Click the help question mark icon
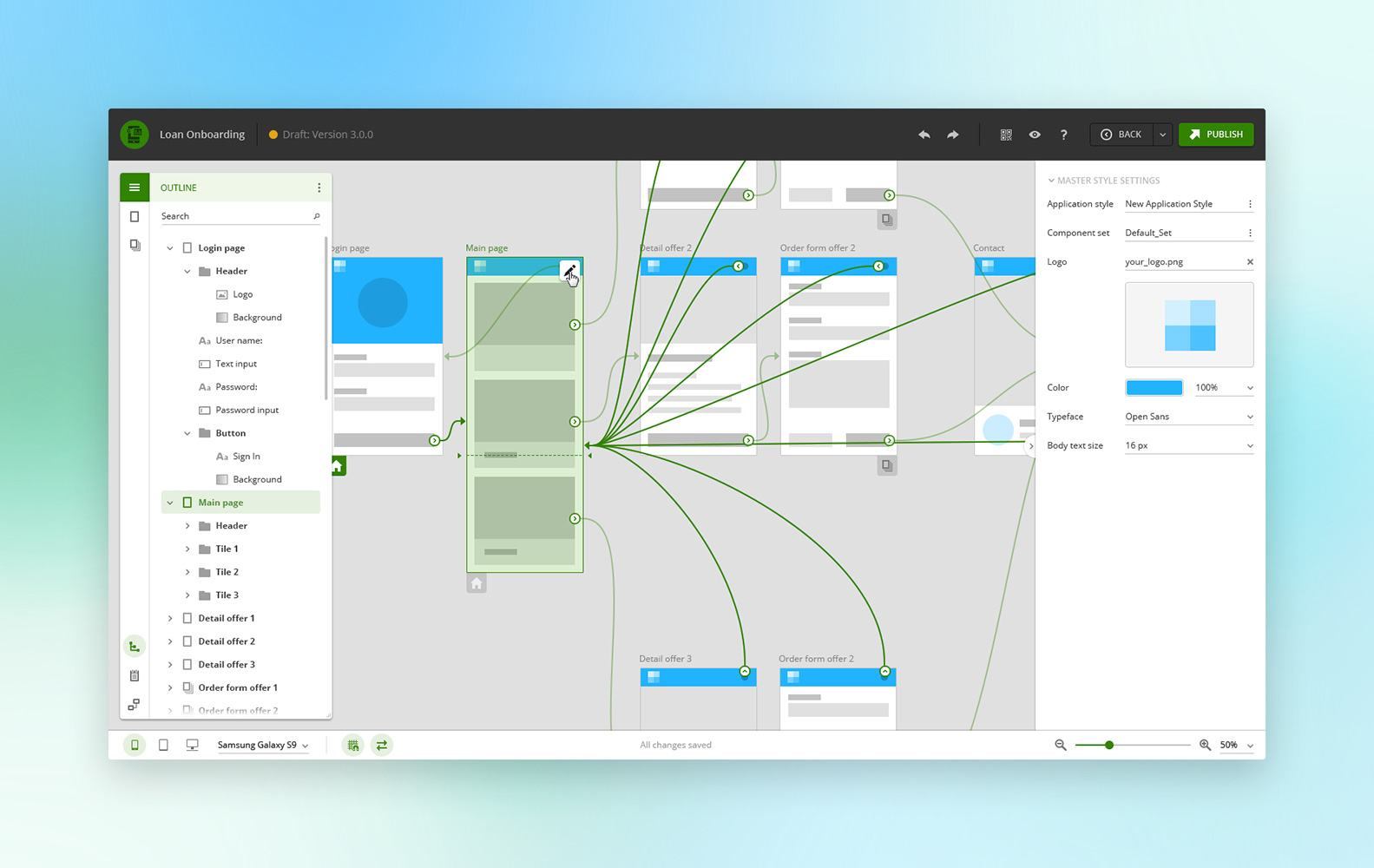Screen dimensions: 1374x868 (x=1063, y=135)
